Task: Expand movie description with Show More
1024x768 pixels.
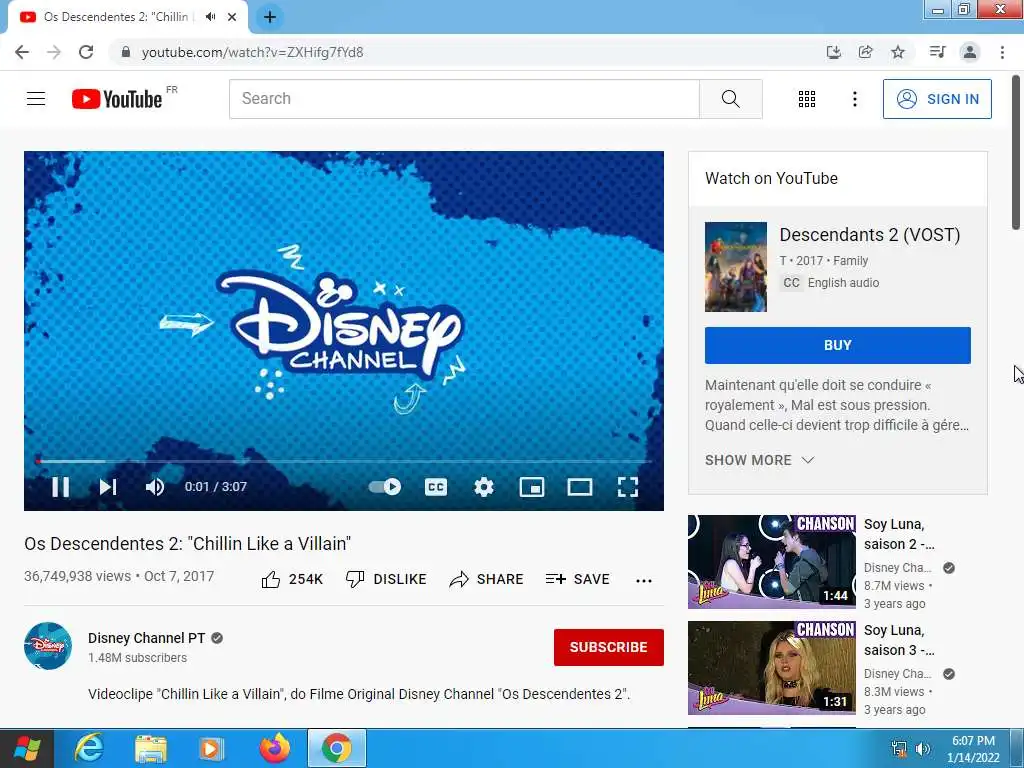Action: 760,460
